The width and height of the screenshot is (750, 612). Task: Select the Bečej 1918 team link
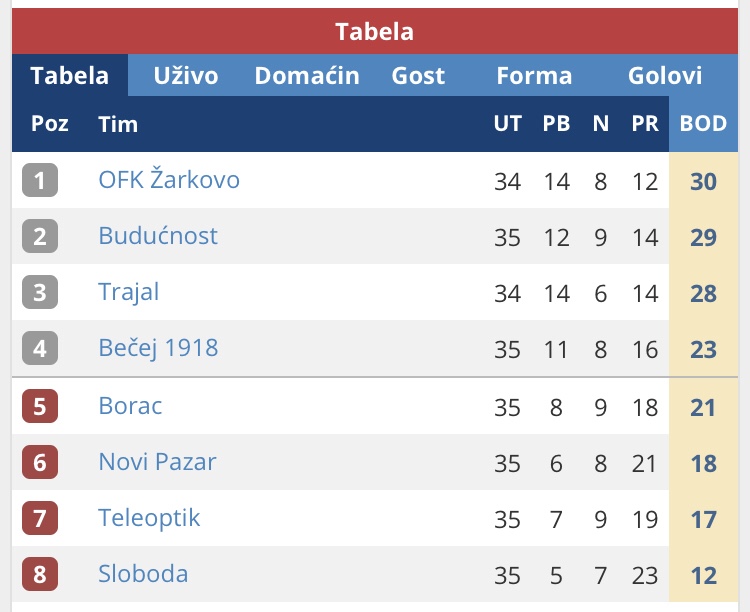[158, 348]
